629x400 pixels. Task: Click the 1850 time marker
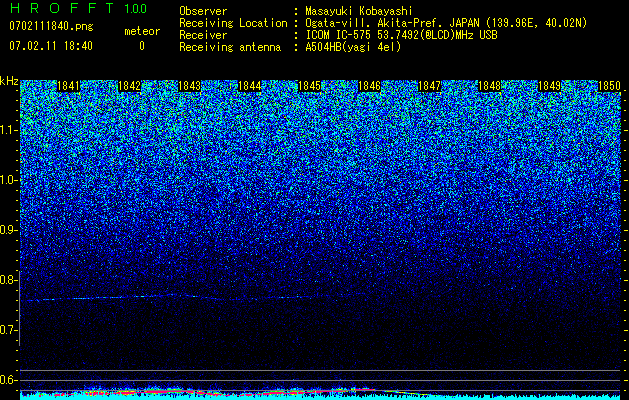pyautogui.click(x=609, y=86)
